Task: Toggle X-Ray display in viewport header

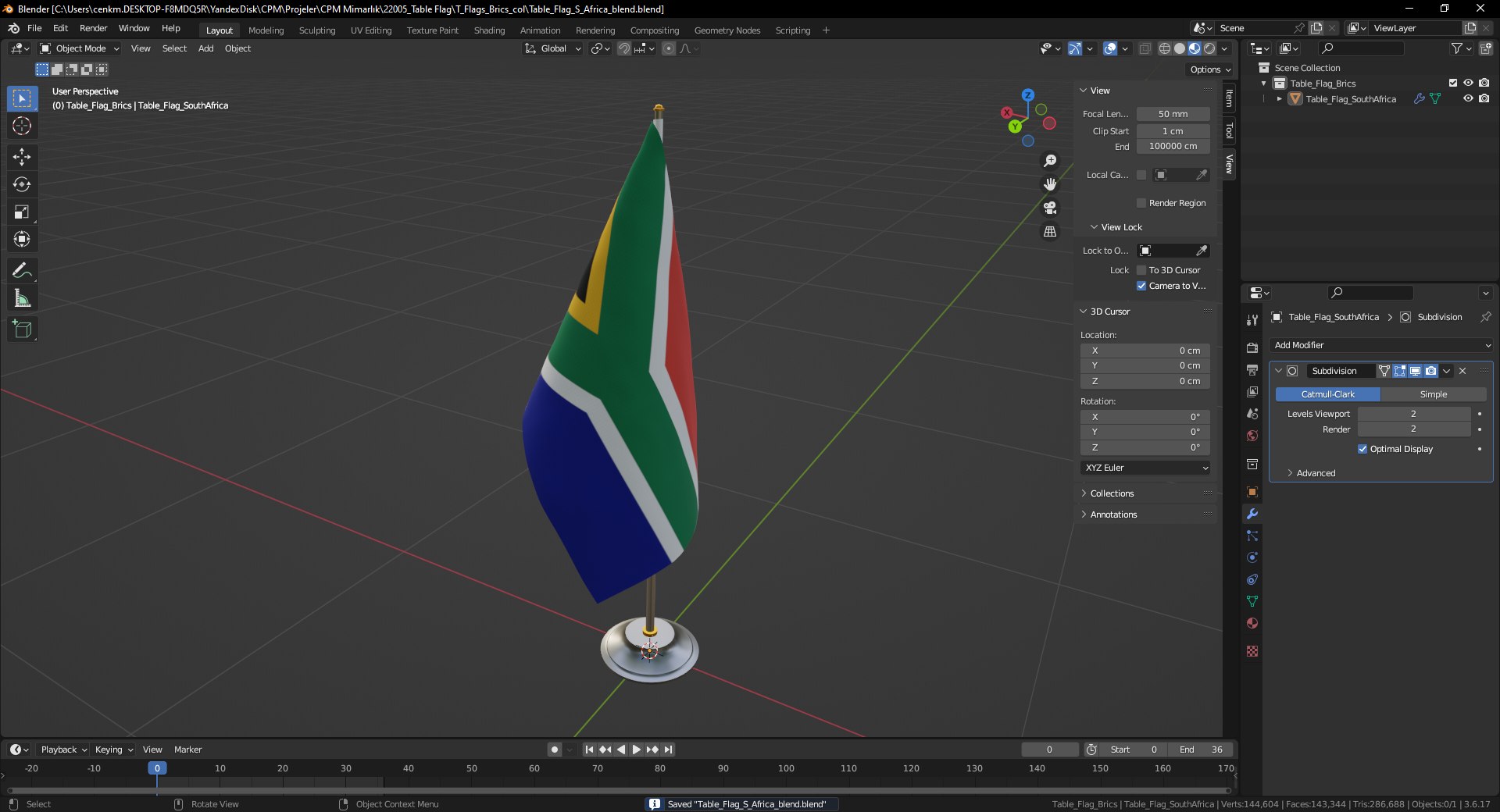Action: tap(1145, 48)
